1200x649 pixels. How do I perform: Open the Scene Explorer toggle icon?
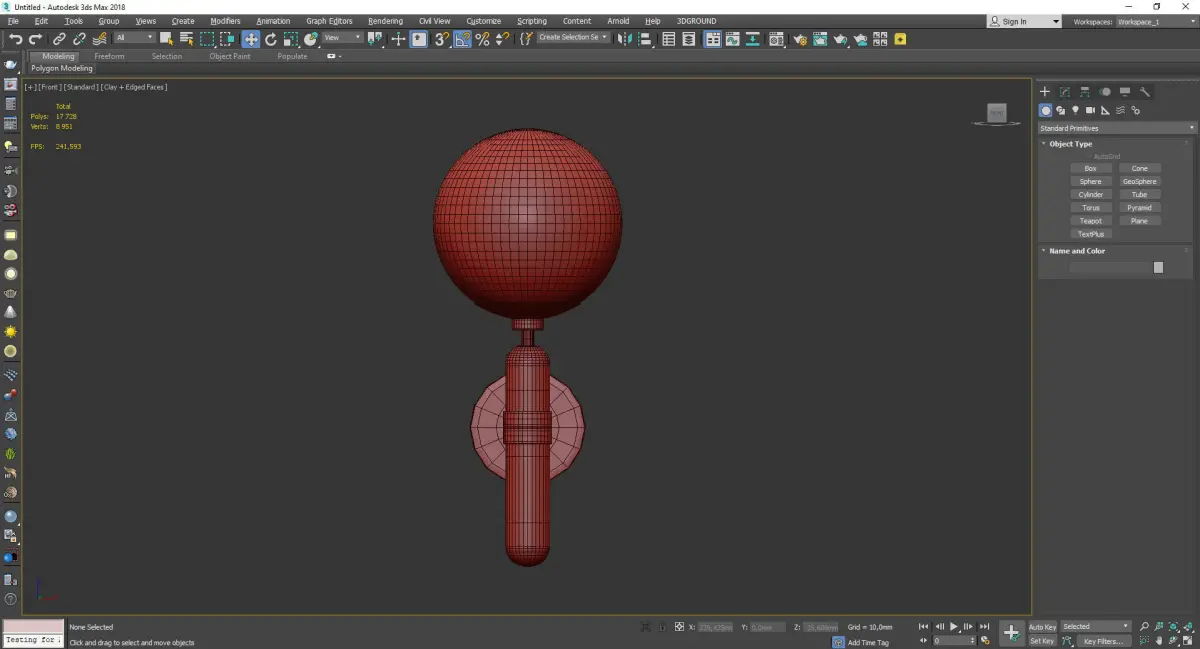click(668, 39)
